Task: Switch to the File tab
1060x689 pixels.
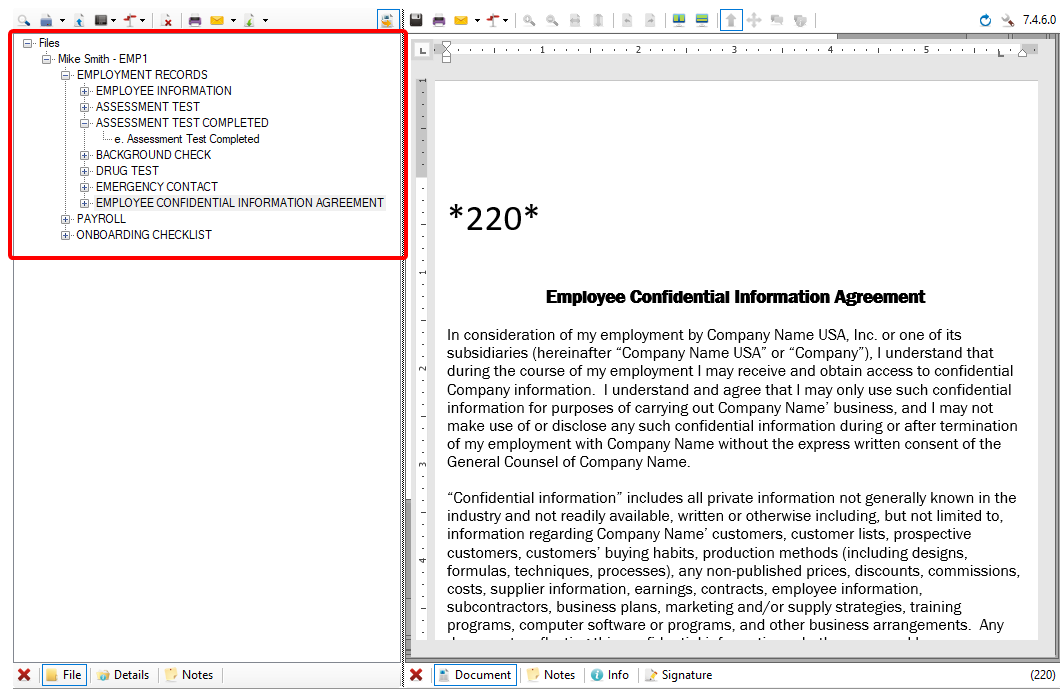Action: (64, 675)
